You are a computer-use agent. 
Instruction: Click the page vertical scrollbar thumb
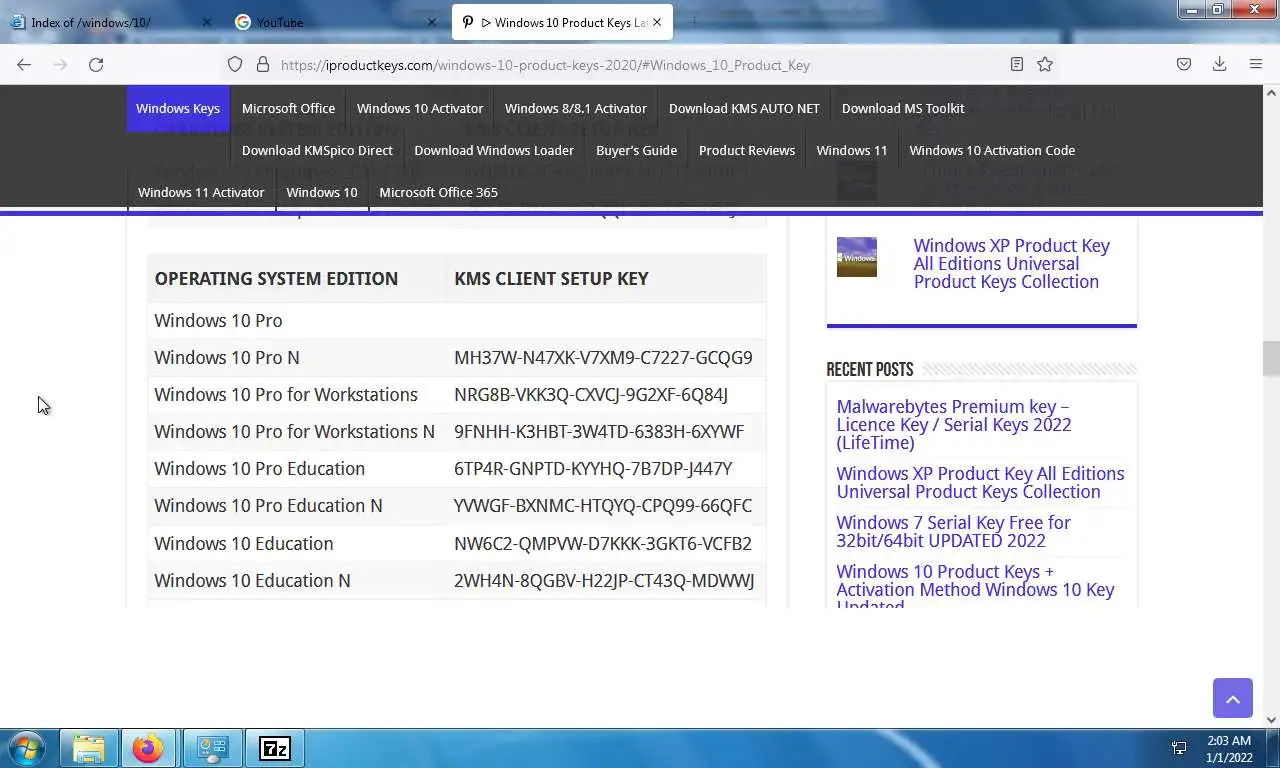(1271, 358)
